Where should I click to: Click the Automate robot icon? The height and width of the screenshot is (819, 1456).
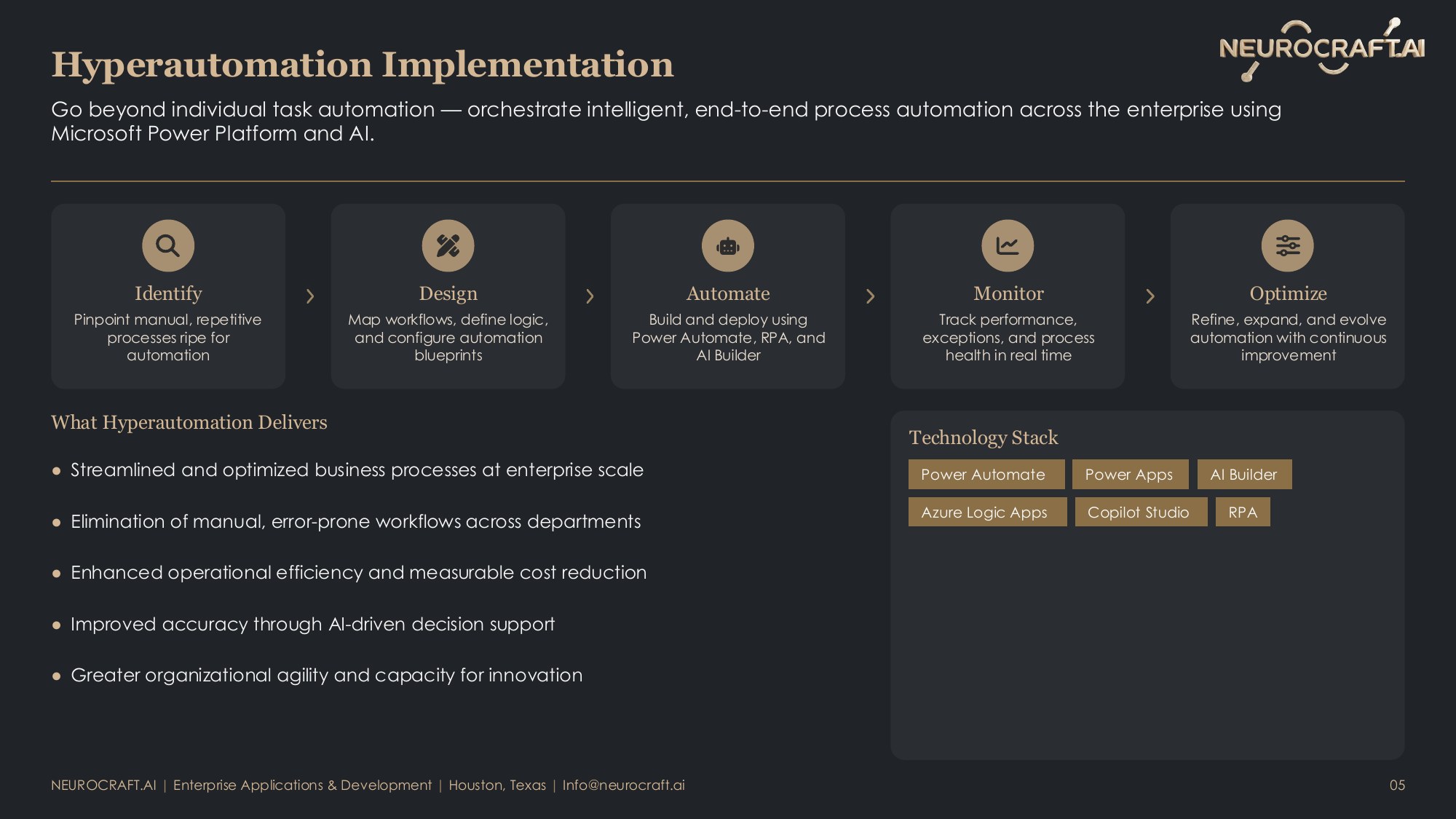tap(728, 246)
